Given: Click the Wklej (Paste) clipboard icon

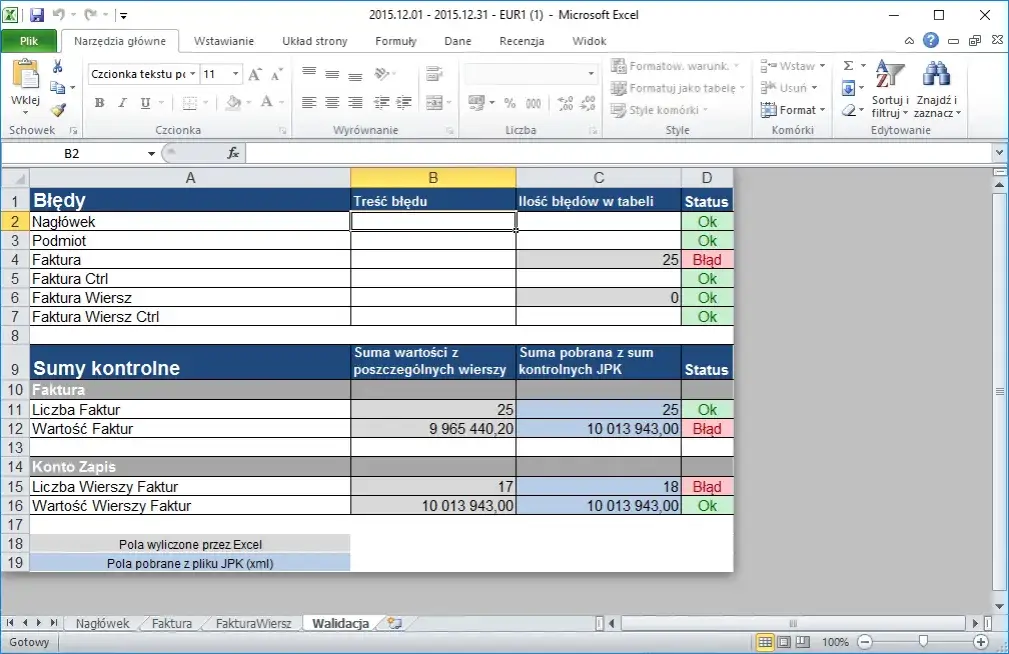Looking at the screenshot, I should (25, 77).
